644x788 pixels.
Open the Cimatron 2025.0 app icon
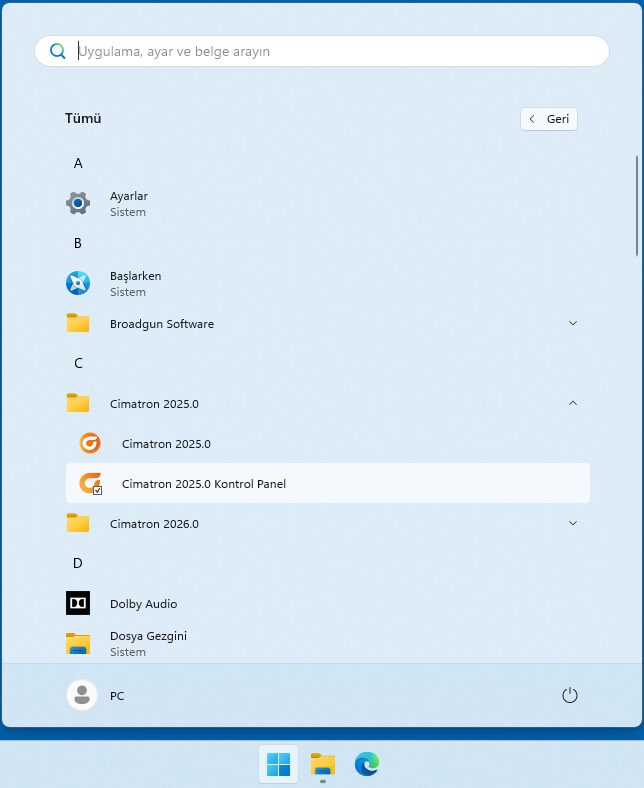click(x=90, y=443)
